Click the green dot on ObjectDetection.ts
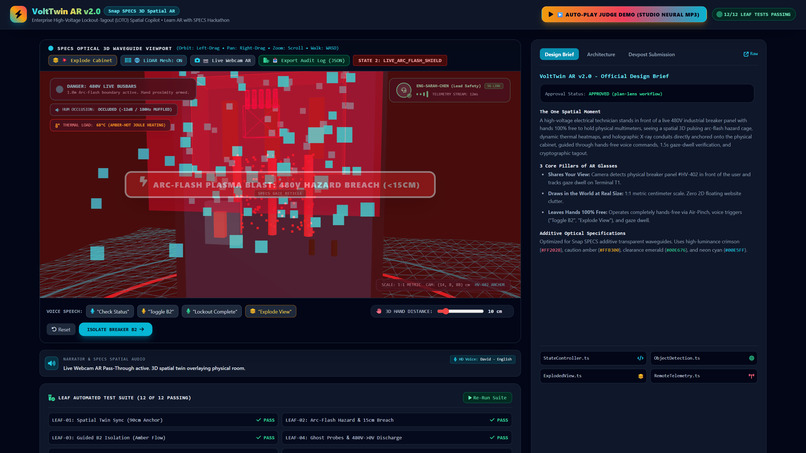Image resolution: width=806 pixels, height=453 pixels. point(752,358)
